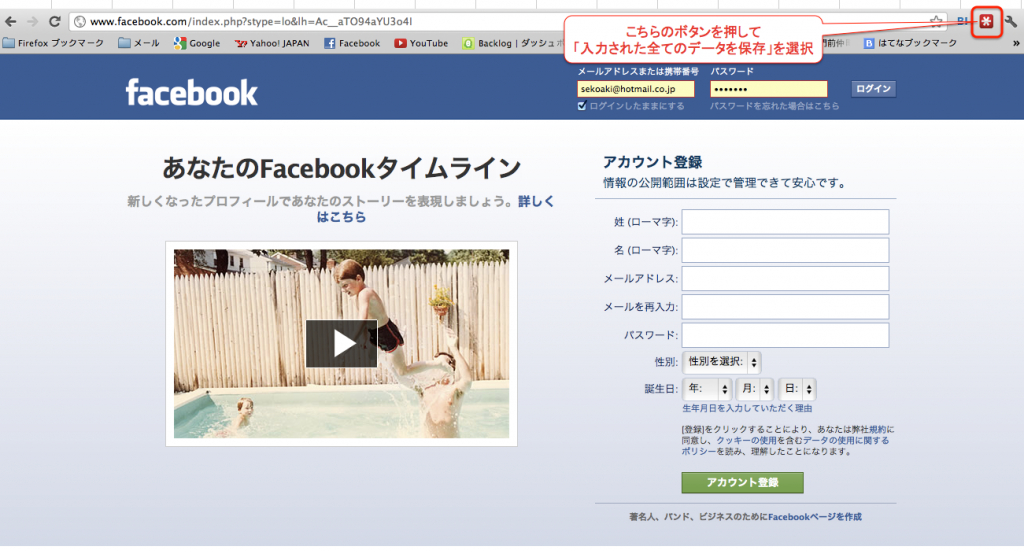This screenshot has width=1024, height=550.
Task: Click the クッキーの使用 link
Action: pos(746,441)
